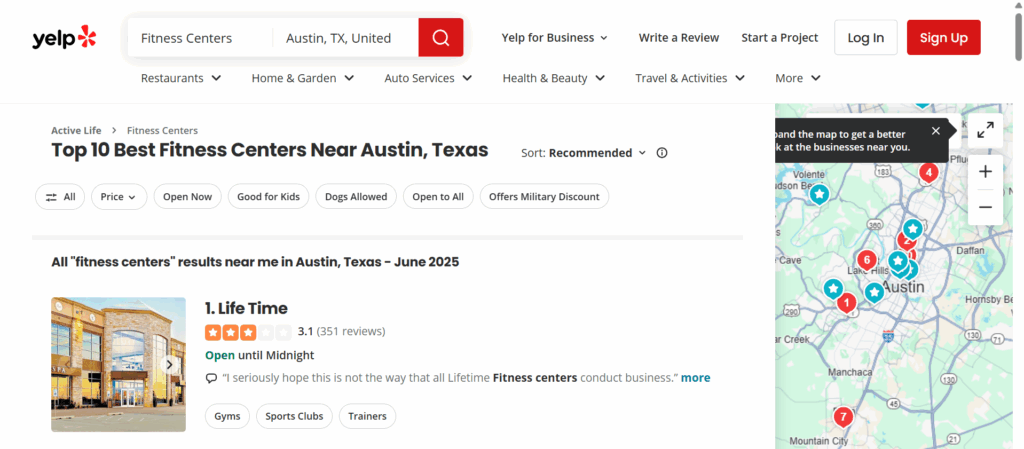The image size is (1024, 449).
Task: Expand the map to full screen
Action: point(985,131)
